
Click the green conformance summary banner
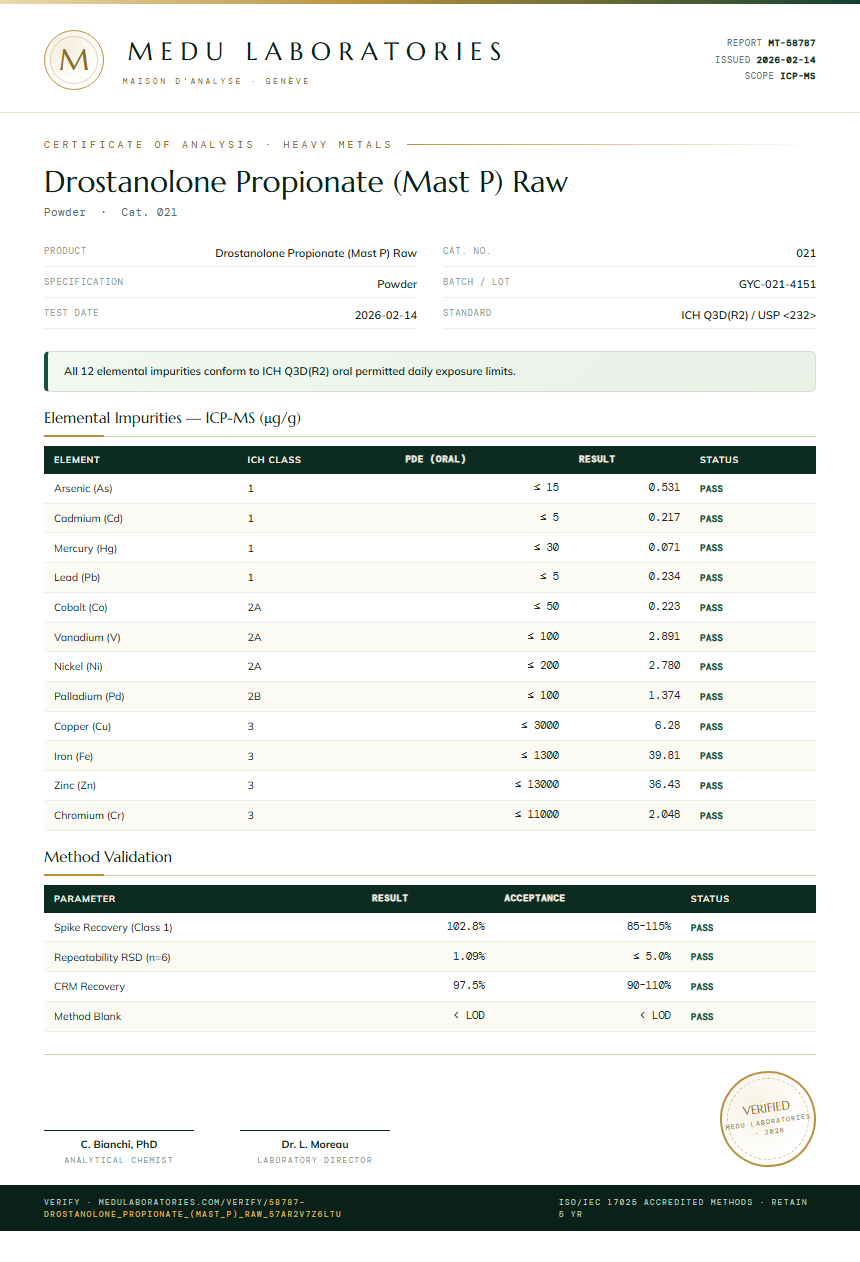[x=430, y=371]
